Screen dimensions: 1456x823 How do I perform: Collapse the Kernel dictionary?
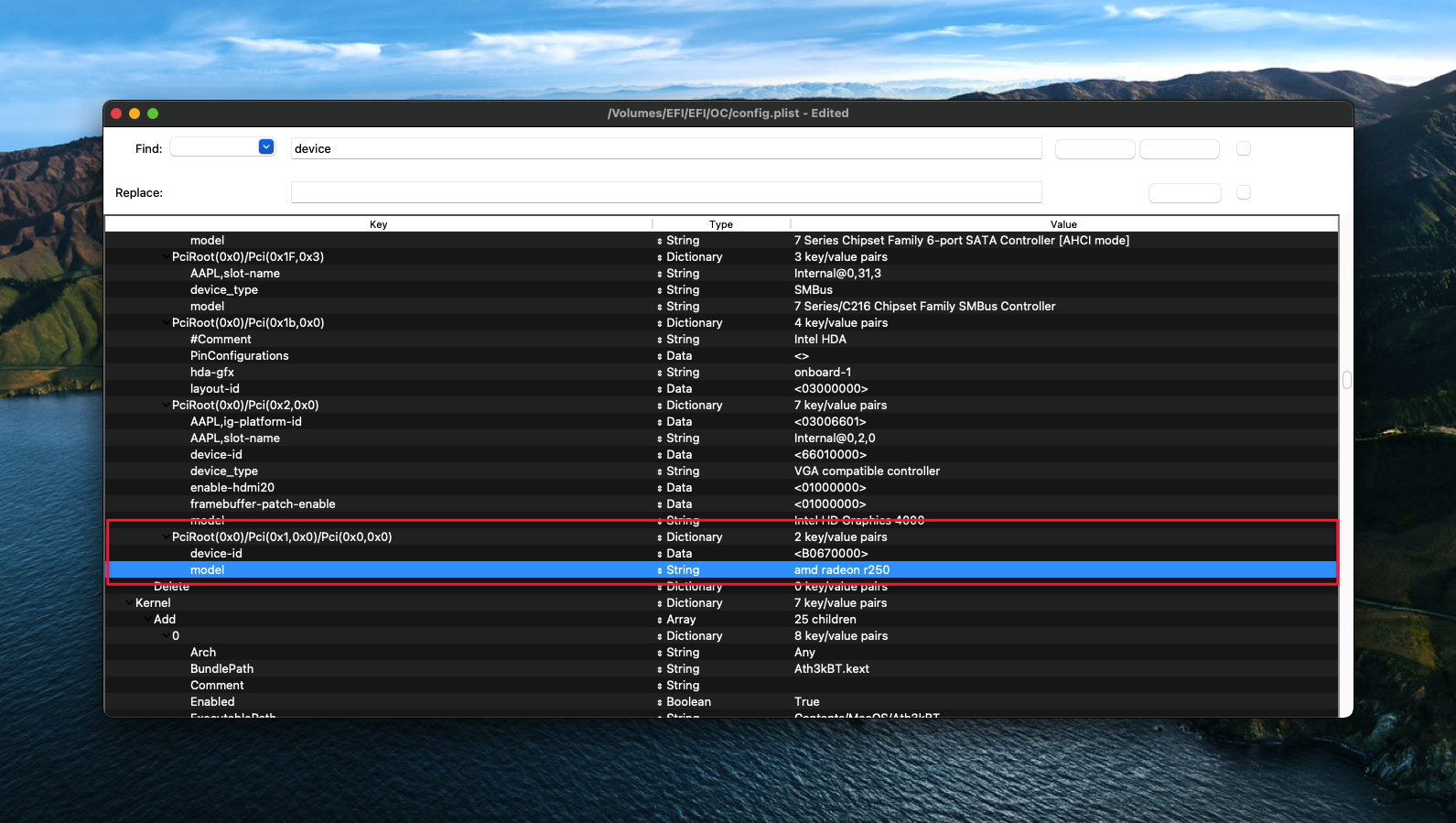point(128,603)
